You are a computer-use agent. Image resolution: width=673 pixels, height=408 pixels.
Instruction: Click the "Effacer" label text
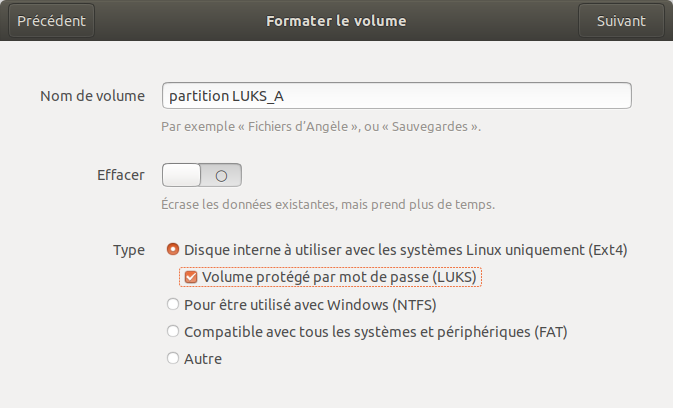tap(119, 175)
